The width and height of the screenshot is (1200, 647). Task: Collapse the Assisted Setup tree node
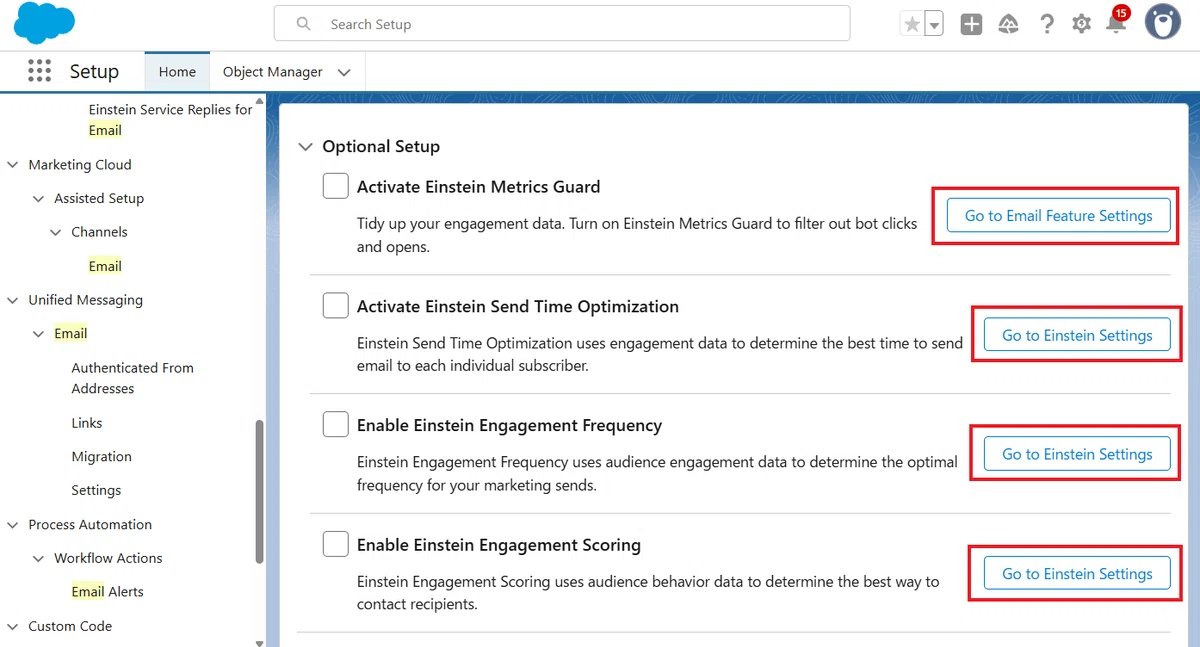click(39, 199)
